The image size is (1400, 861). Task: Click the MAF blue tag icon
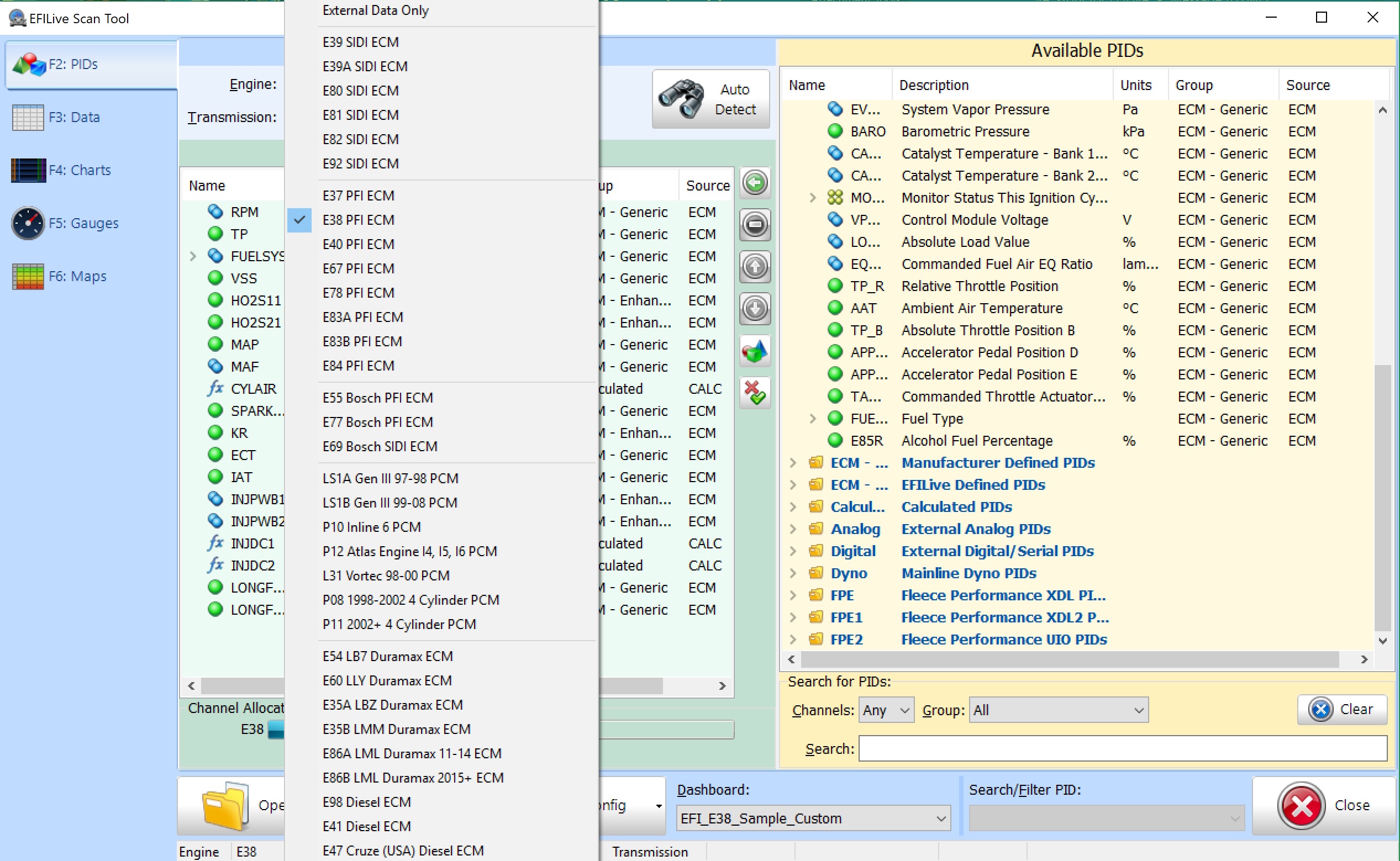tap(215, 367)
